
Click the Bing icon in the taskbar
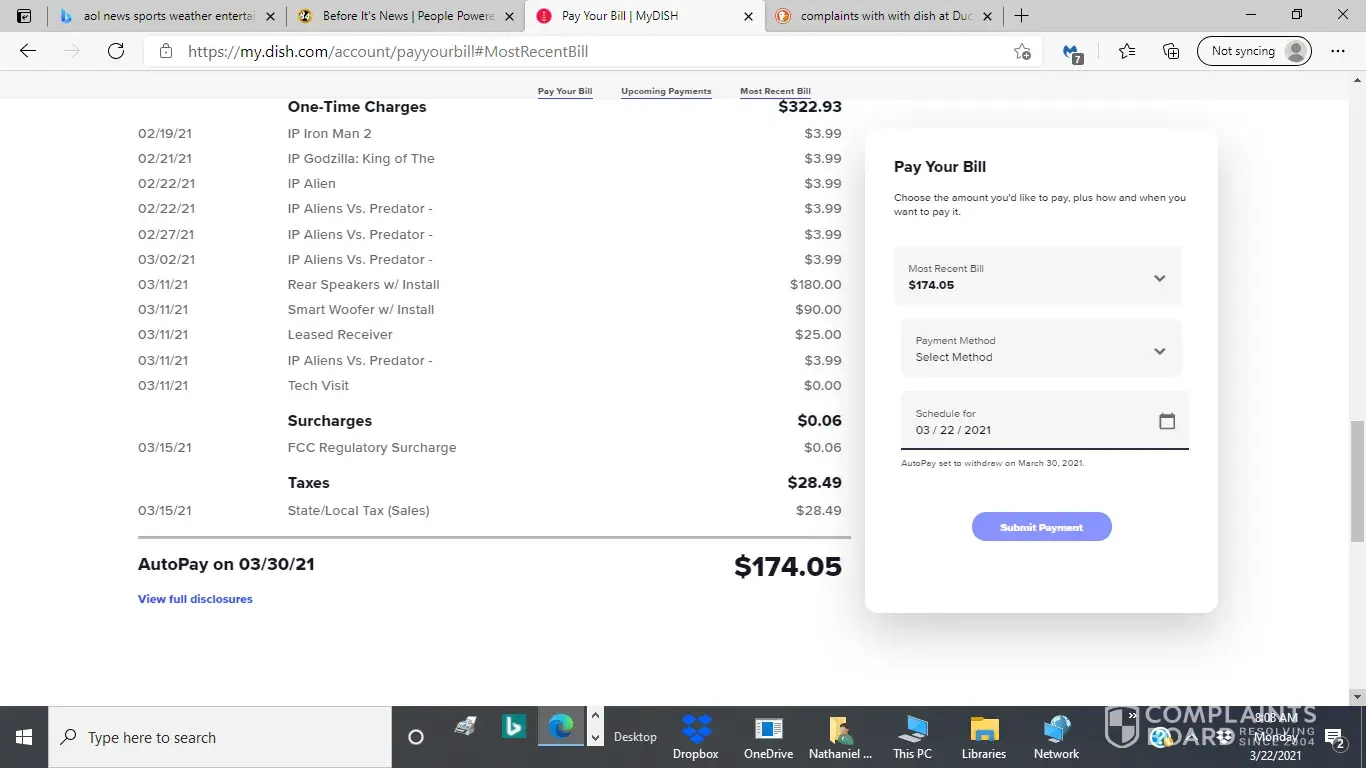point(514,728)
